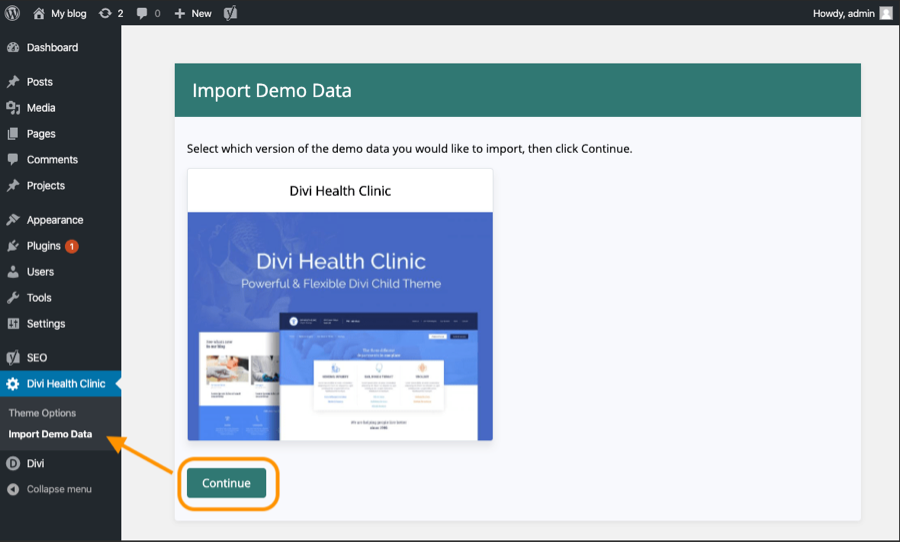Open the Yoast SEO icon in the admin bar
Viewport: 900px width, 542px height.
pos(230,13)
